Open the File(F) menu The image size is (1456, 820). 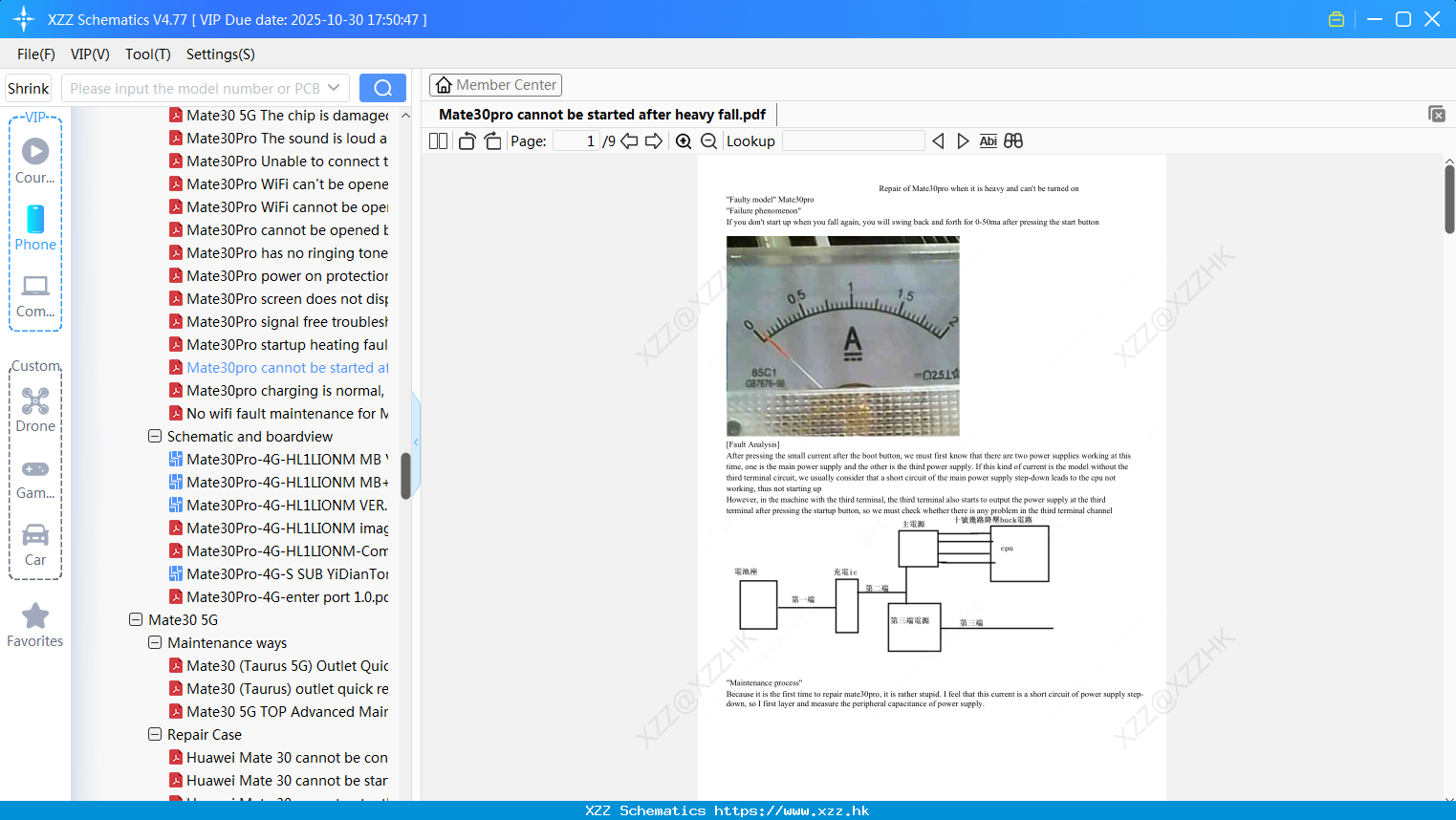click(x=36, y=54)
